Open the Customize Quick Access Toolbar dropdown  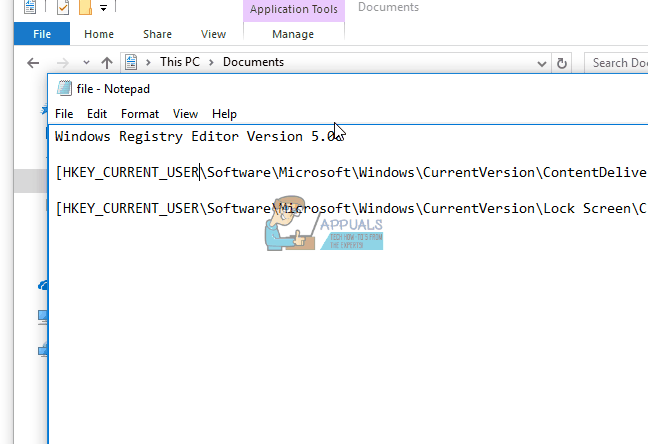pyautogui.click(x=103, y=7)
